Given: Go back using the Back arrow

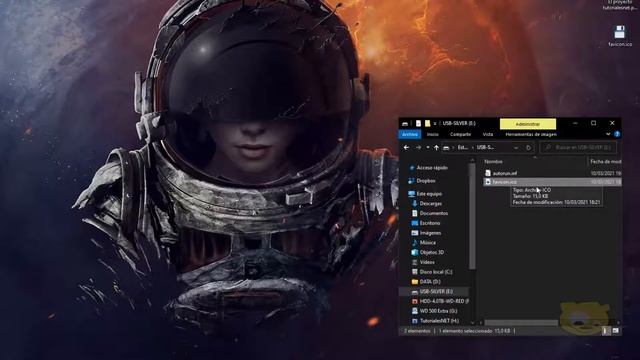Looking at the screenshot, I should click(x=406, y=147).
